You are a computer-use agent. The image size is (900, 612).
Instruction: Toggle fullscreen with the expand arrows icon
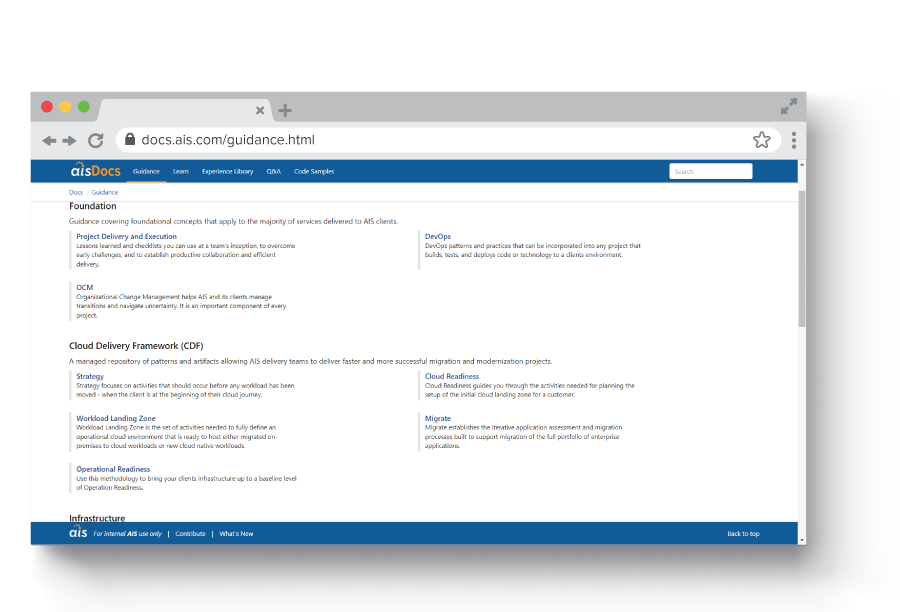tap(789, 106)
